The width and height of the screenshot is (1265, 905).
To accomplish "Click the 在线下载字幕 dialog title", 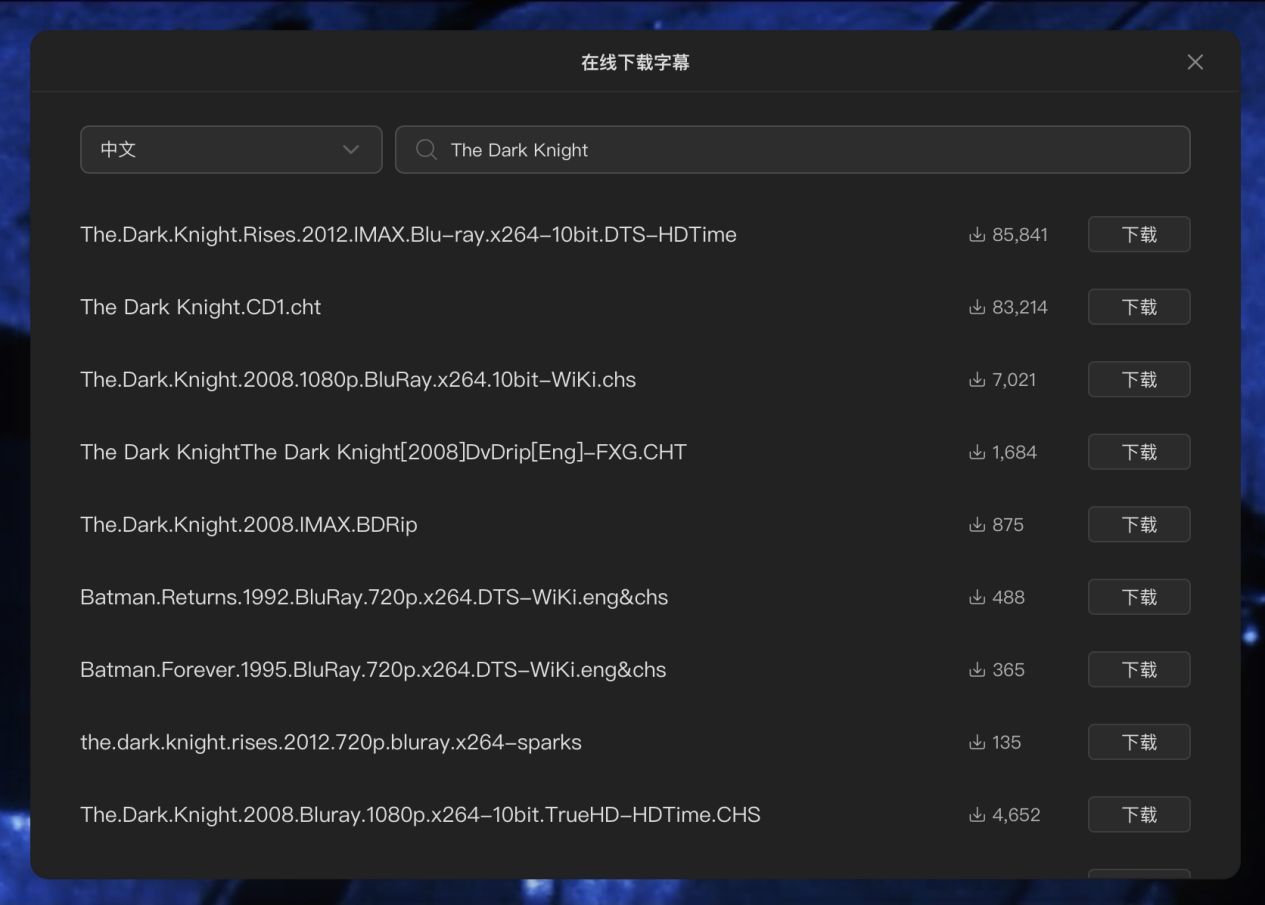I will pos(635,62).
